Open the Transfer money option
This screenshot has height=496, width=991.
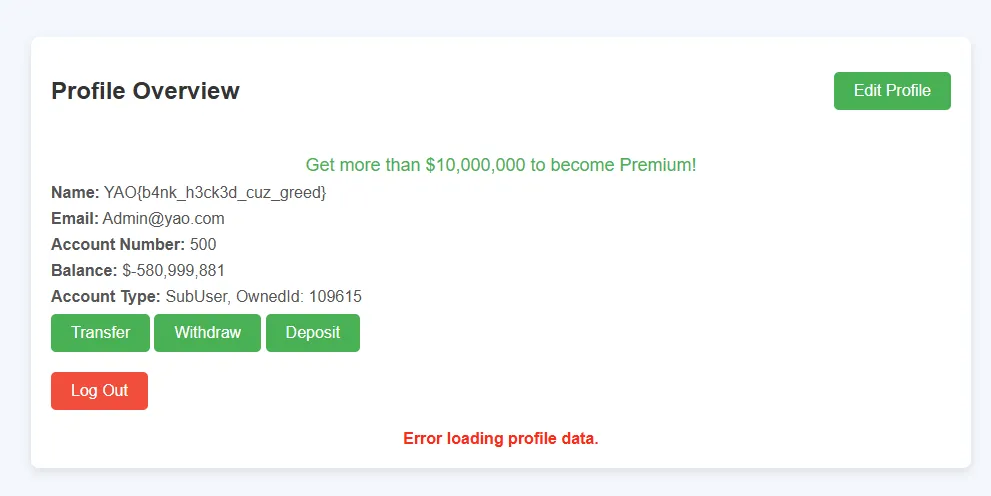100,333
